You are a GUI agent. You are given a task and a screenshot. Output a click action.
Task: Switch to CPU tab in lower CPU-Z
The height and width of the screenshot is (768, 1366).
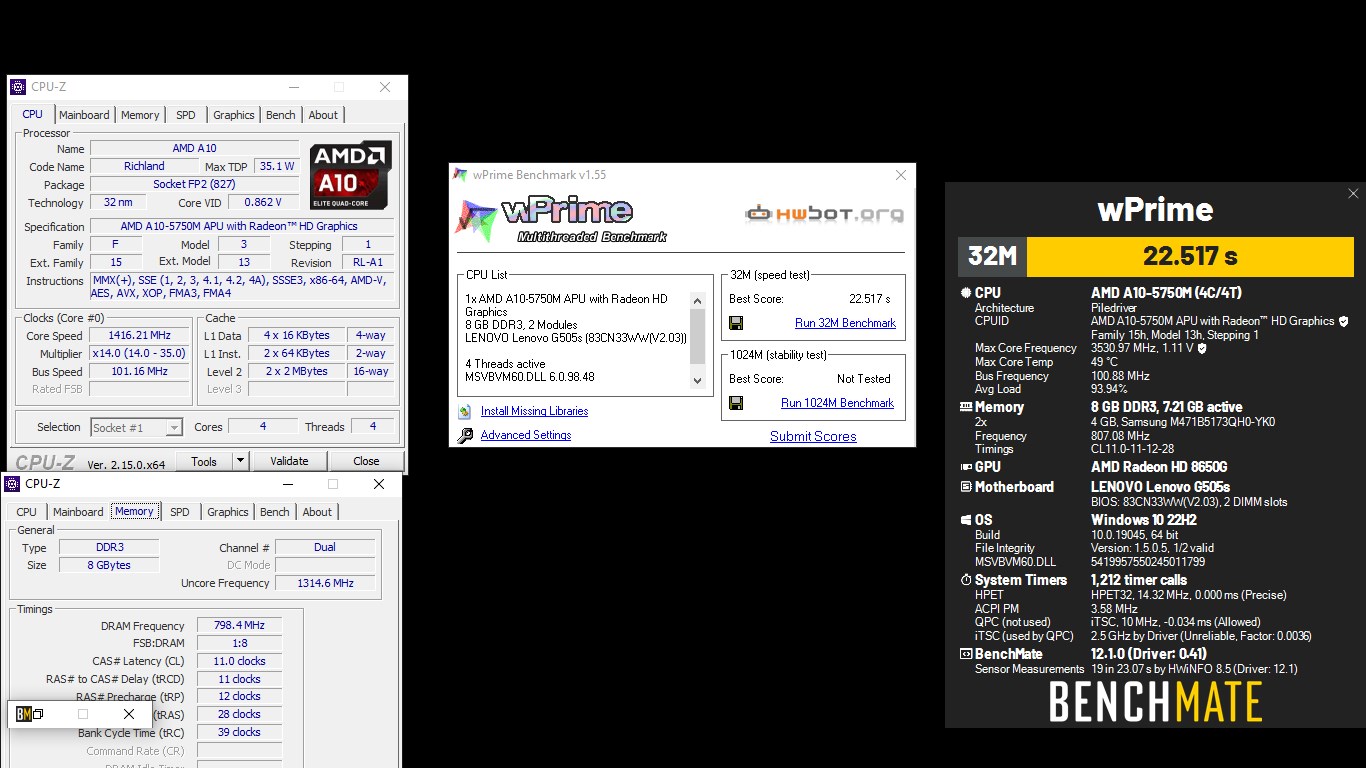click(27, 512)
